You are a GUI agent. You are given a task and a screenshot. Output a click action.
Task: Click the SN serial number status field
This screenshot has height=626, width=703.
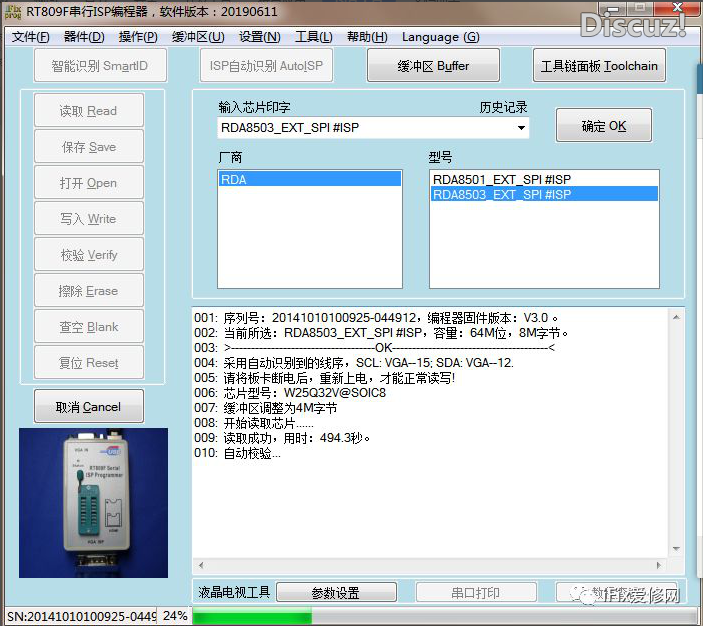(81, 616)
